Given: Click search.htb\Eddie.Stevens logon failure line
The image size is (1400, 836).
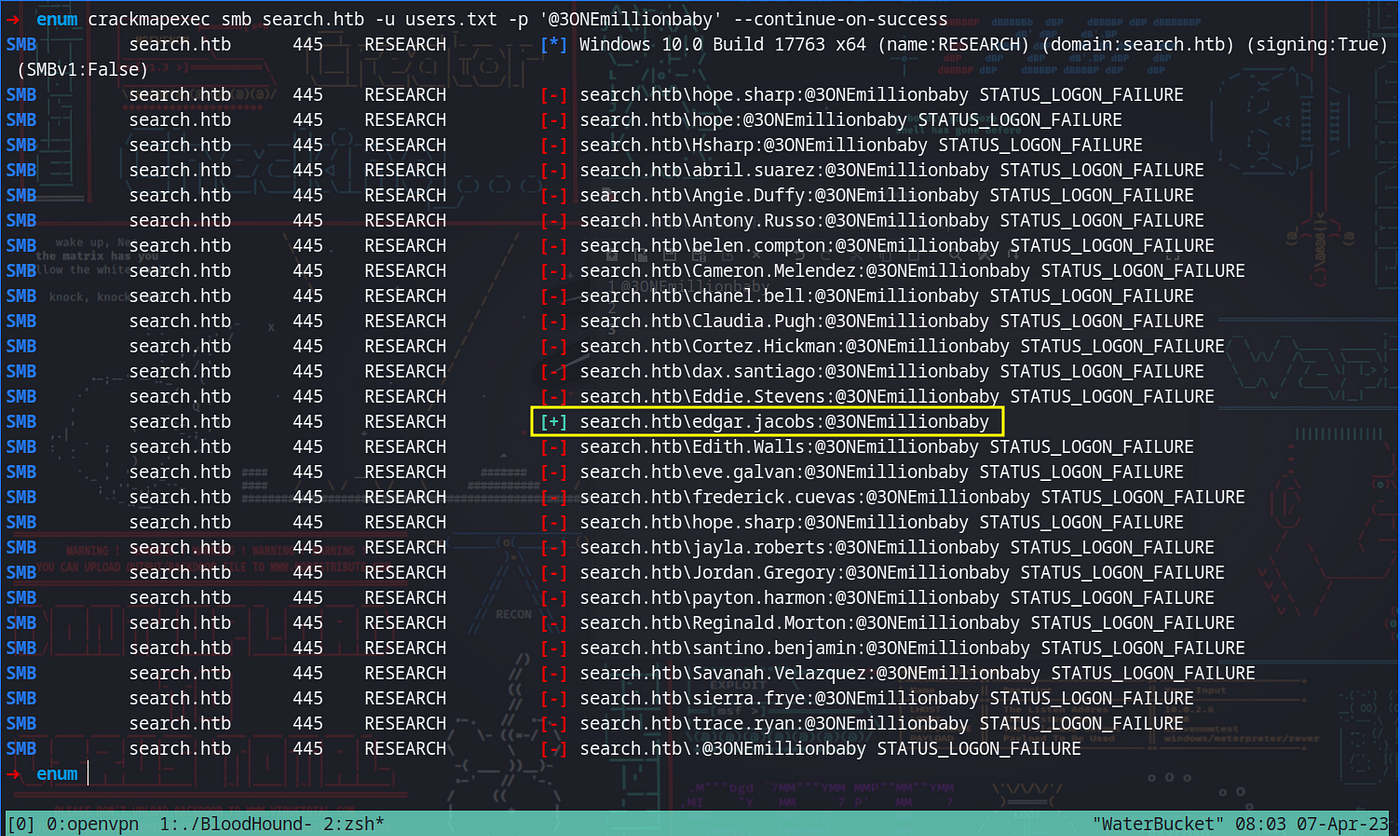Looking at the screenshot, I should coord(896,396).
